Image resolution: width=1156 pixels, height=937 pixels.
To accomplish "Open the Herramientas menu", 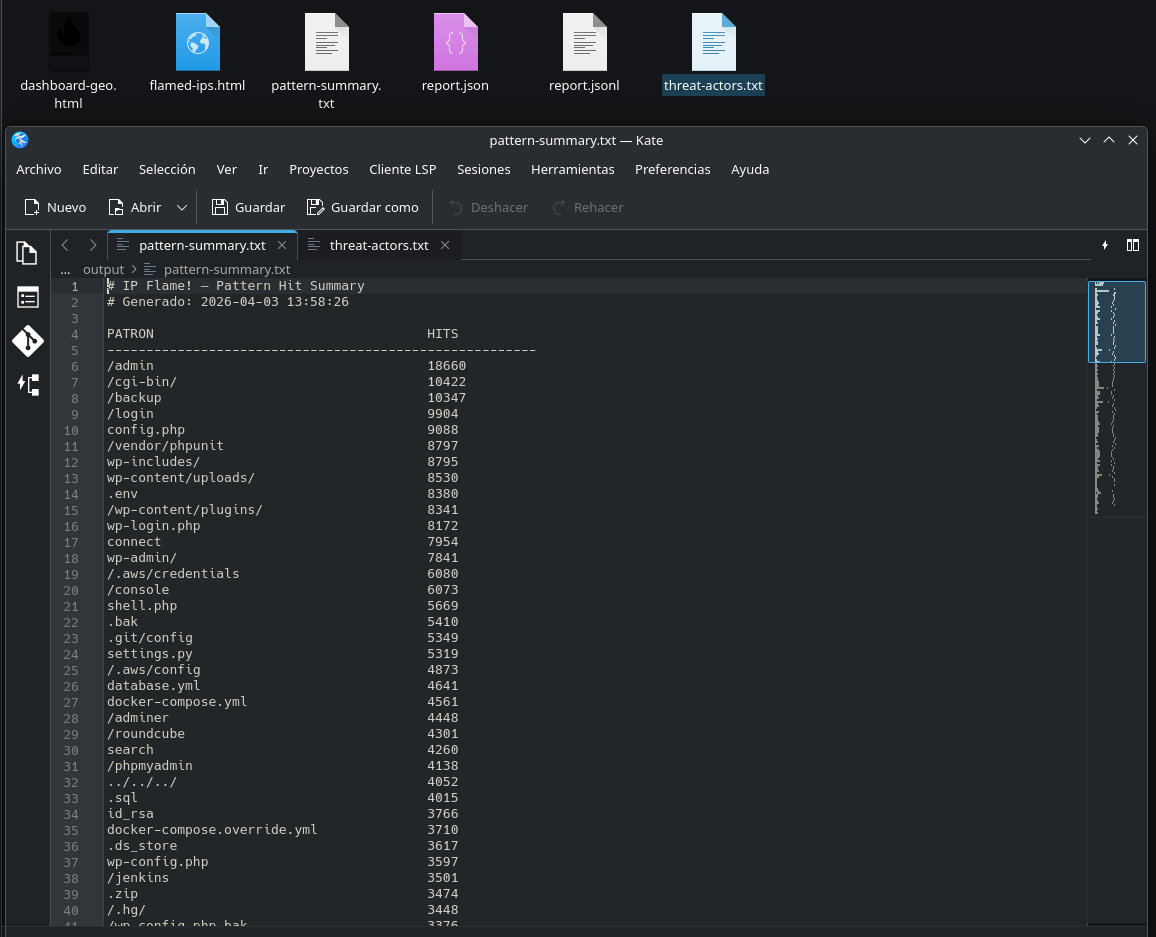I will pyautogui.click(x=572, y=169).
